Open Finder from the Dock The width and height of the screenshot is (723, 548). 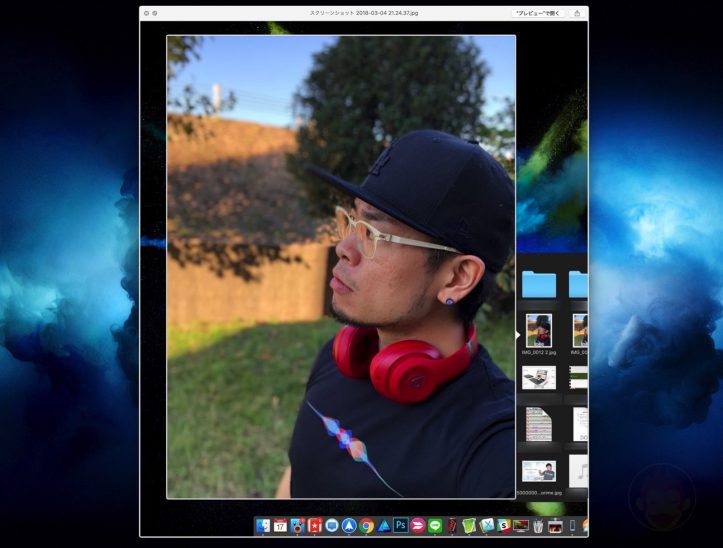263,525
